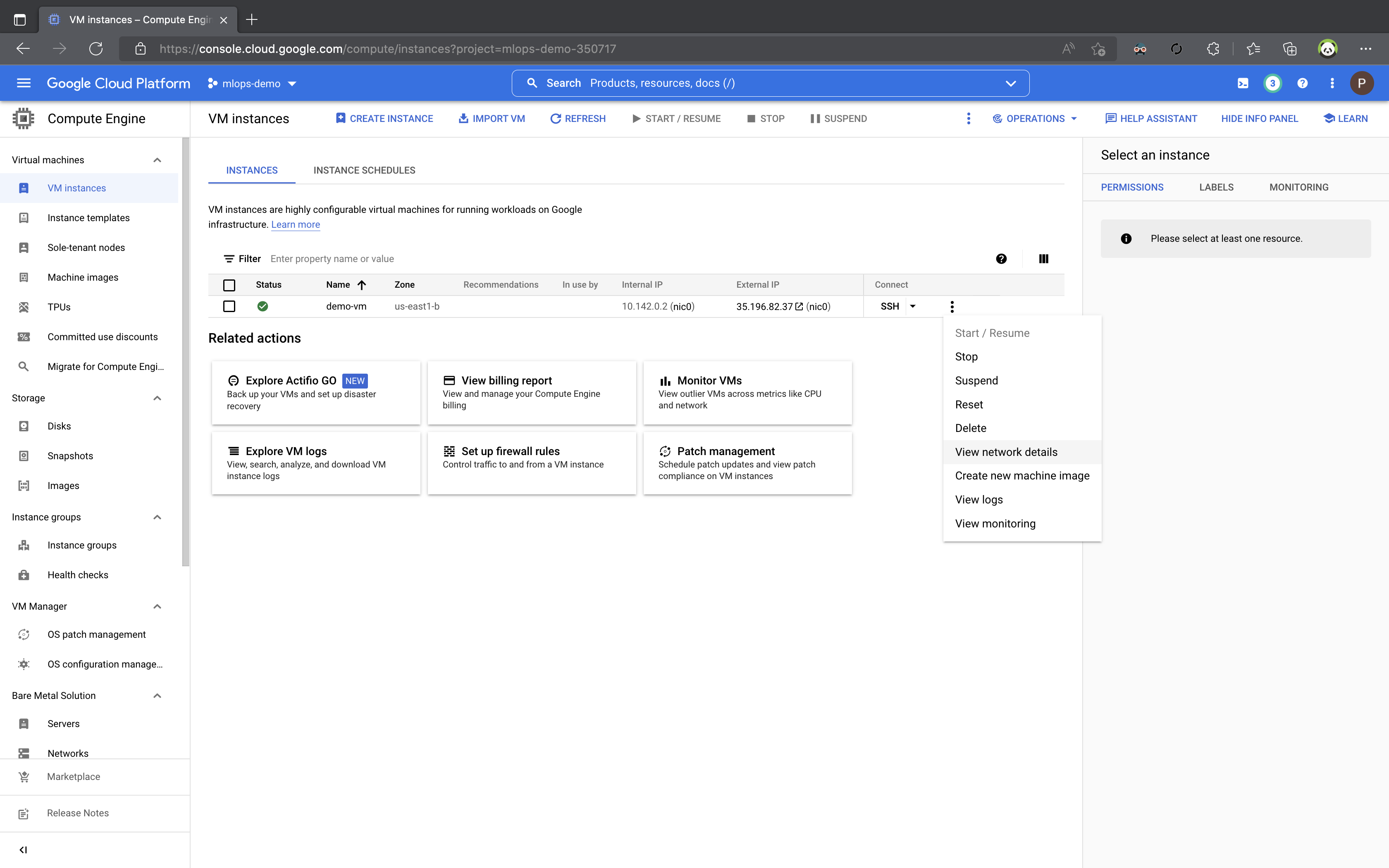This screenshot has height=868, width=1389.
Task: Follow the Learn more link
Action: tap(295, 224)
